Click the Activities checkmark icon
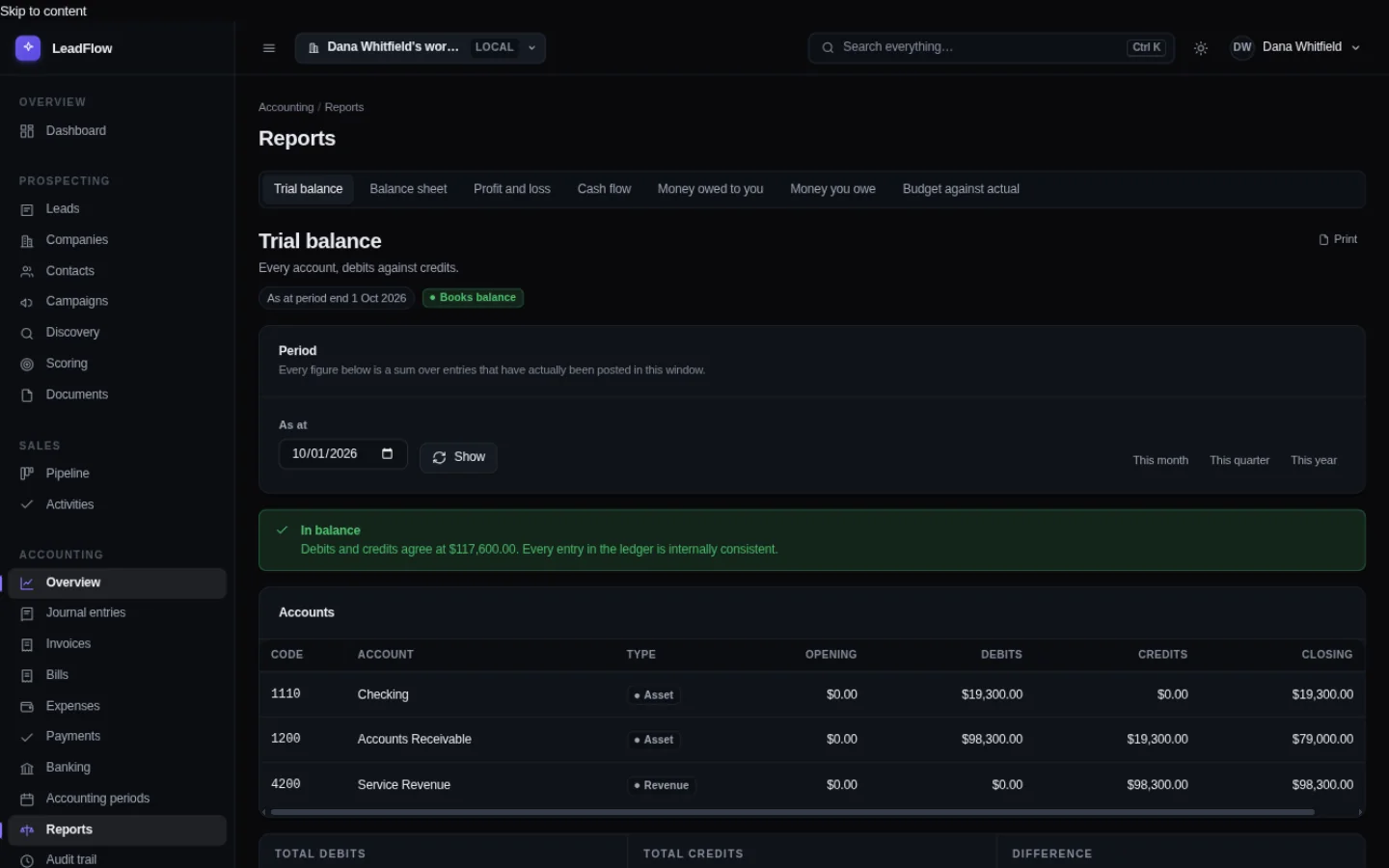 tap(27, 504)
